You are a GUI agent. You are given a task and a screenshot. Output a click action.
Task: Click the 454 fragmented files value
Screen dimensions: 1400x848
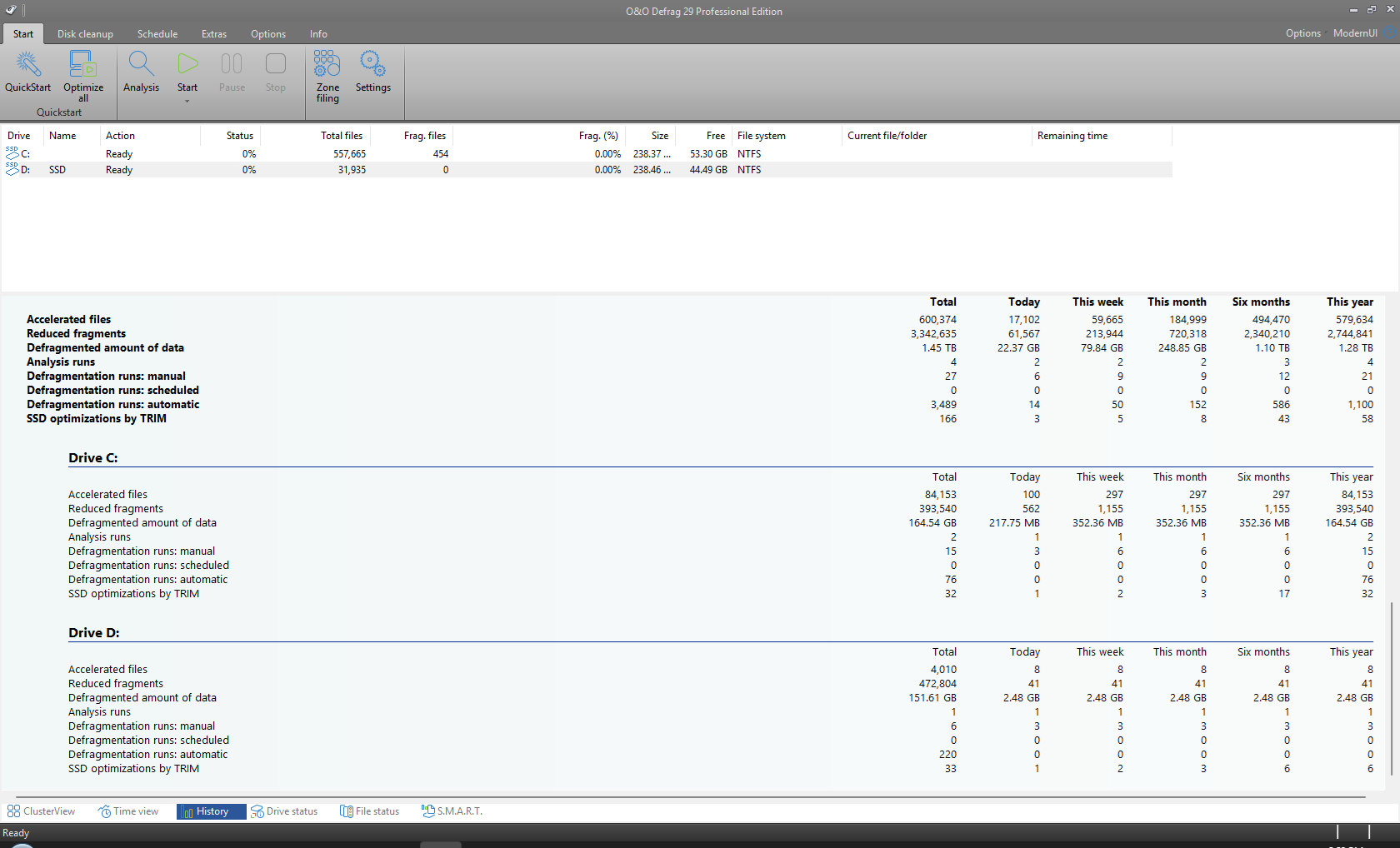pos(441,154)
